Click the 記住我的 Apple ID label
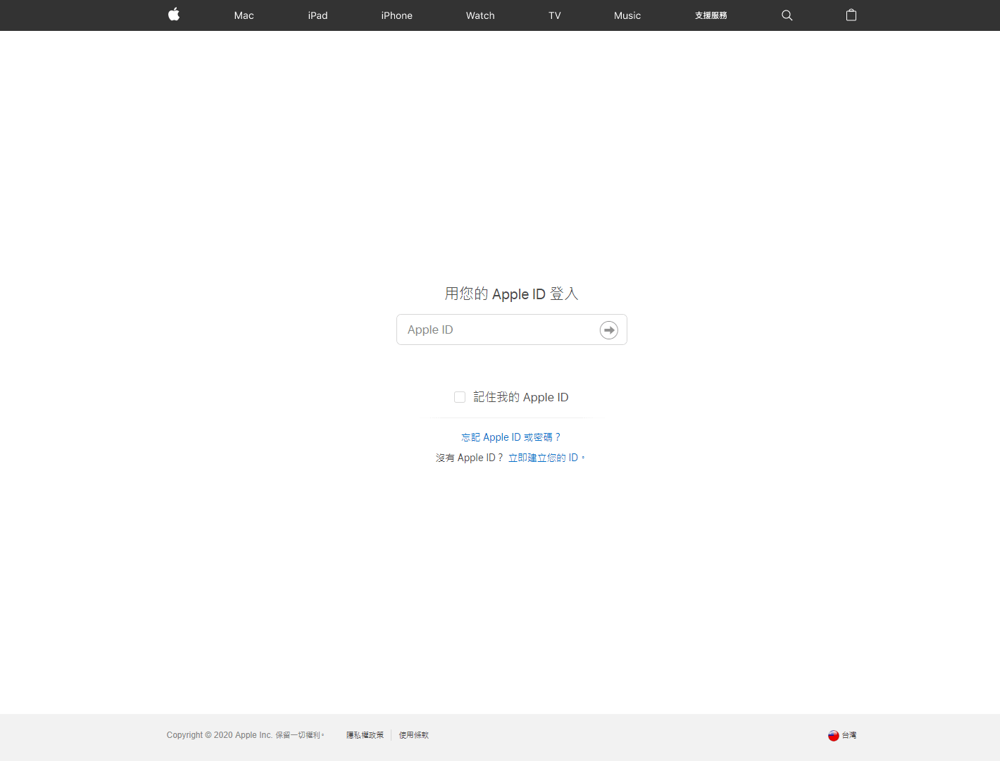1000x761 pixels. click(521, 397)
